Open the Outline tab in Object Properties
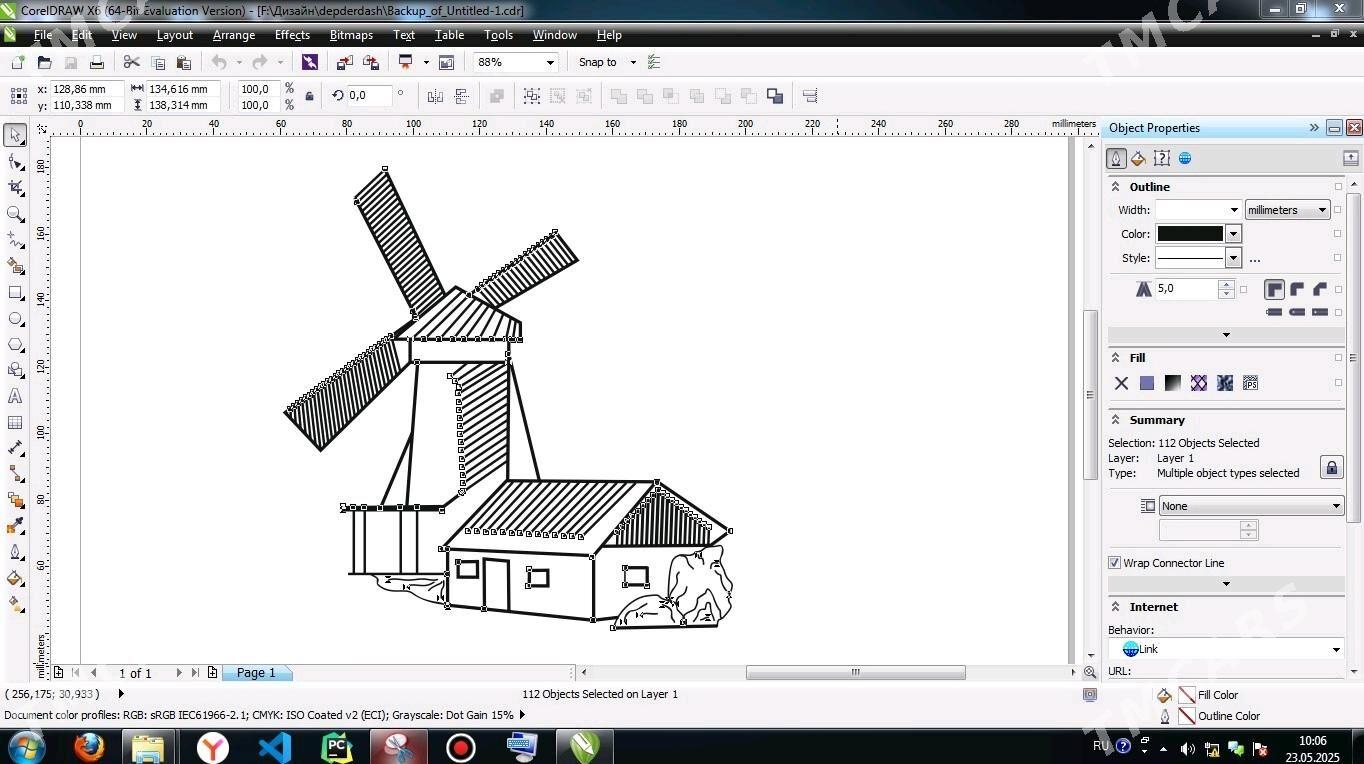1364x764 pixels. click(1116, 158)
